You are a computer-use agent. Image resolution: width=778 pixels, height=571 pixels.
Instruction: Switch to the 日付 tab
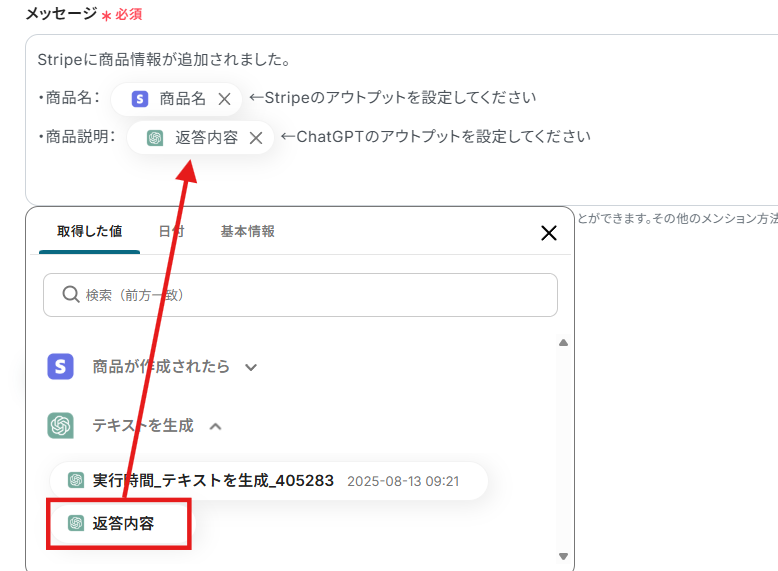pyautogui.click(x=171, y=232)
